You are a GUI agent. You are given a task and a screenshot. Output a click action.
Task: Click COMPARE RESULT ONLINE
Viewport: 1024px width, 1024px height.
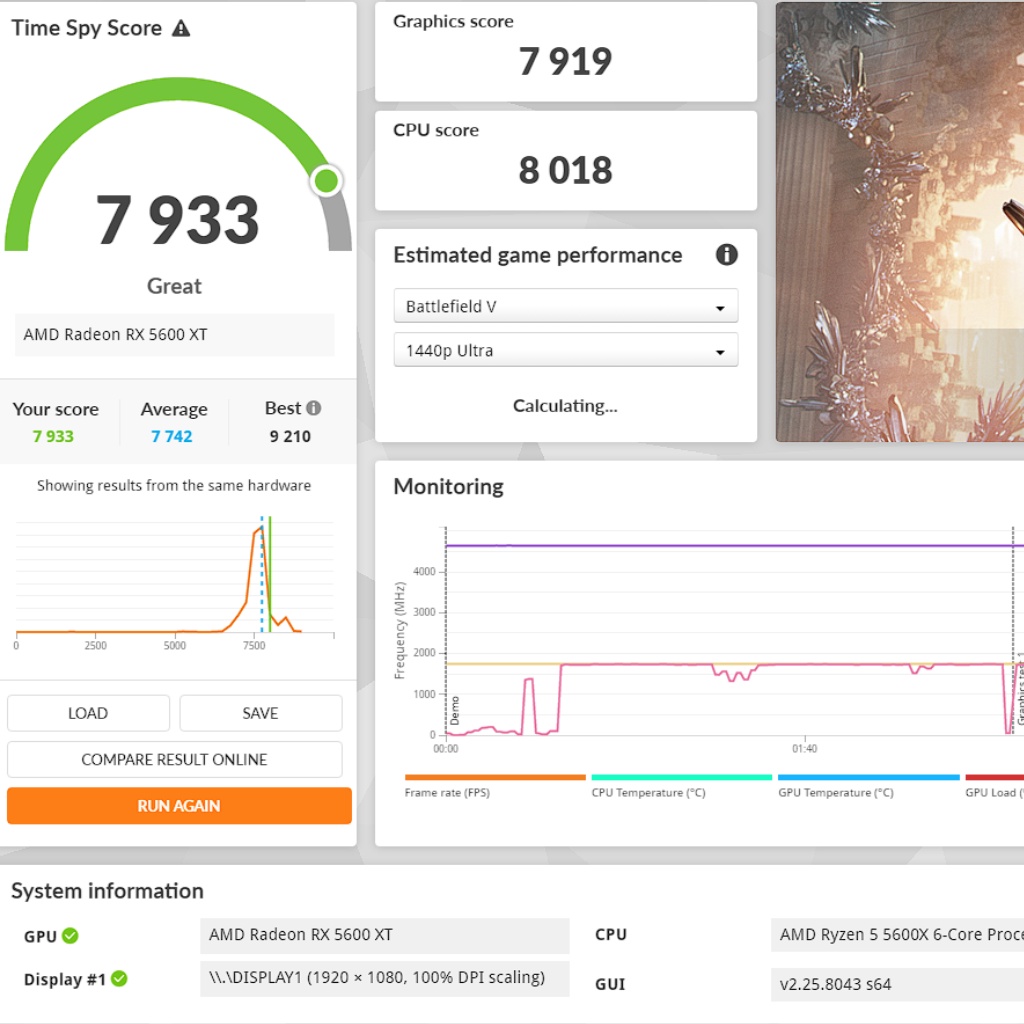[x=174, y=760]
